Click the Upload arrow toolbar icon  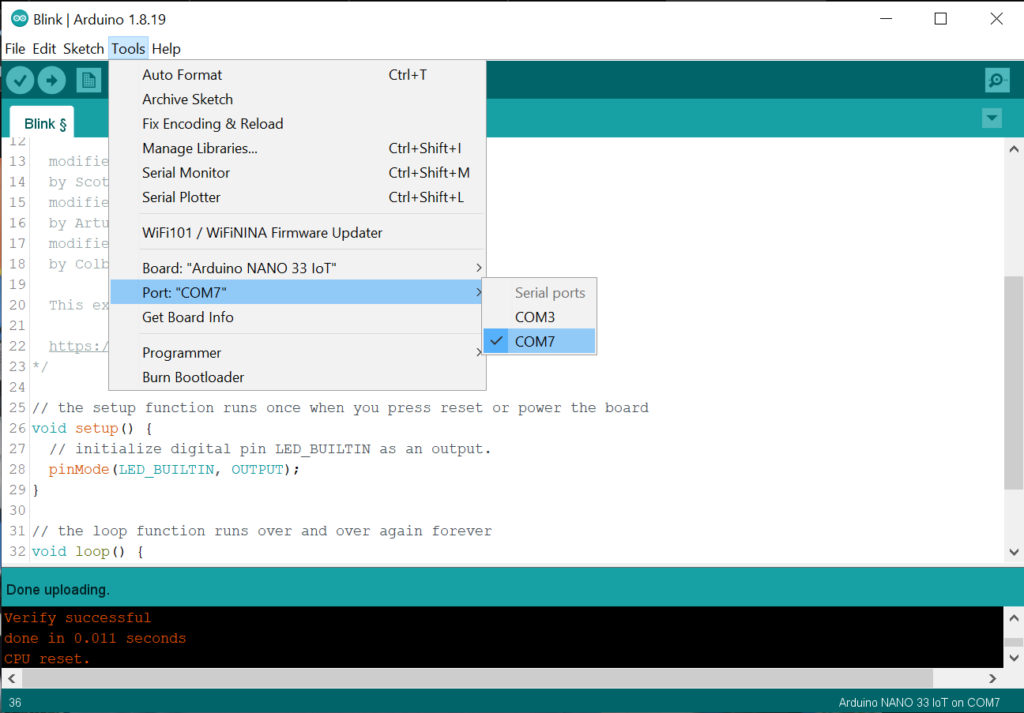(x=51, y=81)
